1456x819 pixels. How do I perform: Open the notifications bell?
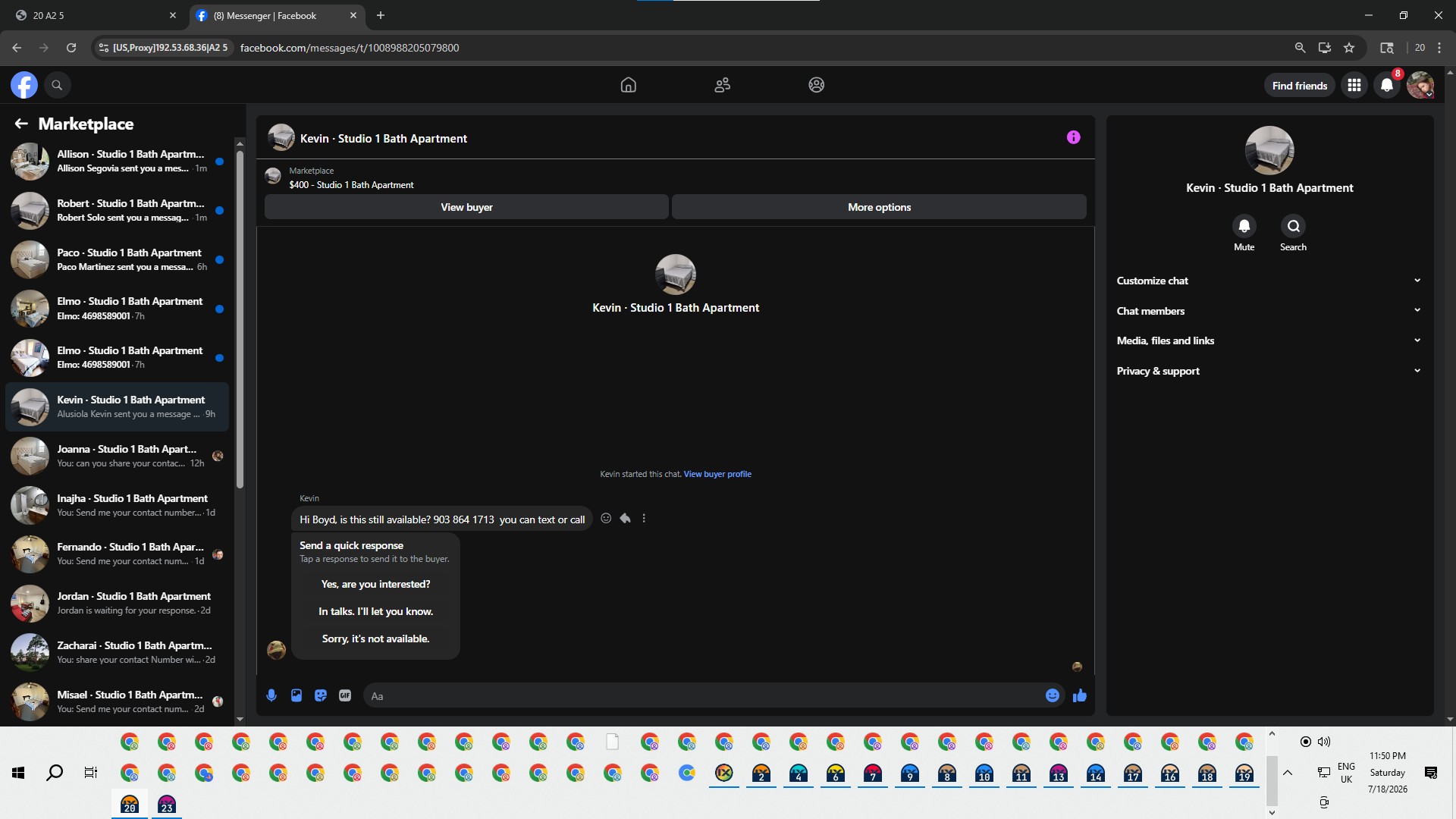(1387, 85)
